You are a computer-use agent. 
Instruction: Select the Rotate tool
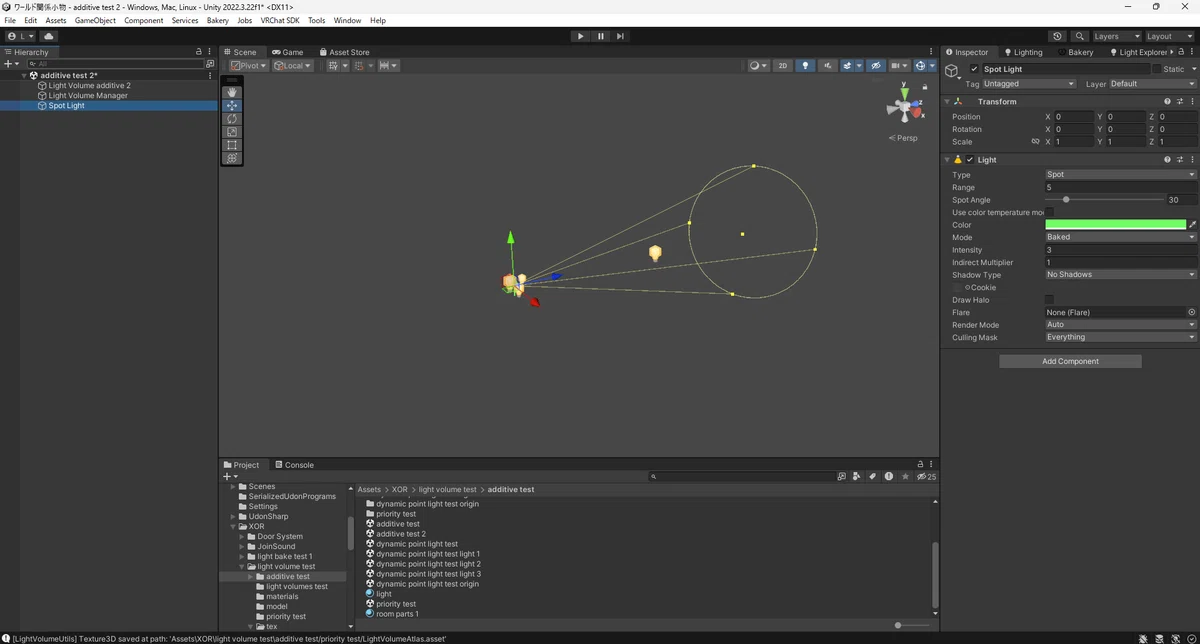point(232,119)
